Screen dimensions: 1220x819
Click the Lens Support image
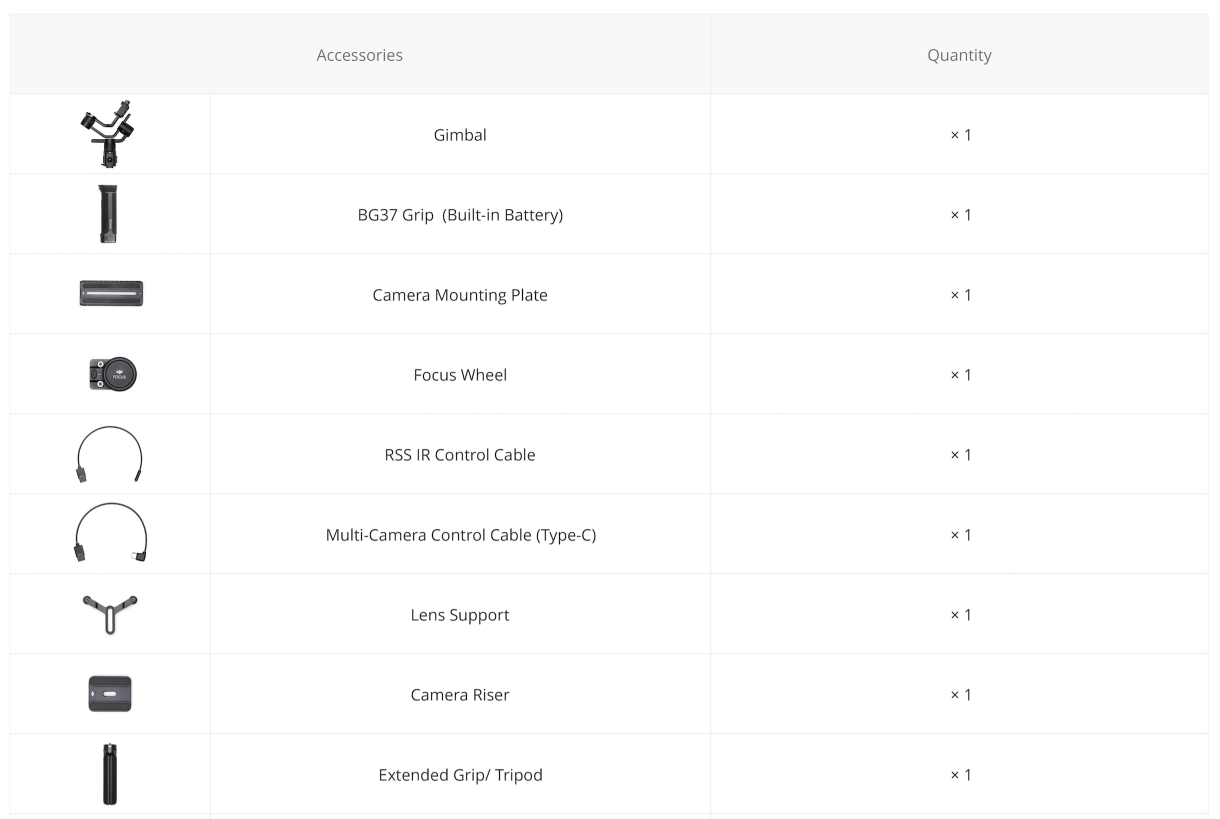(x=110, y=613)
